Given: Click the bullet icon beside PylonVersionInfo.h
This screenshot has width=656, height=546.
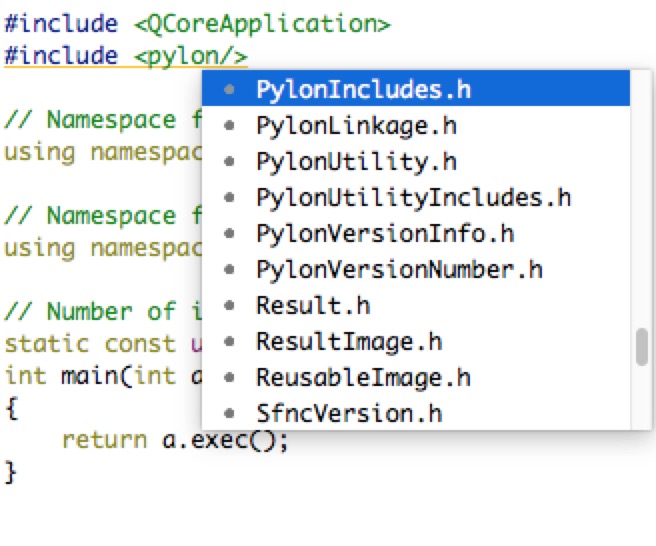Looking at the screenshot, I should coord(229,233).
